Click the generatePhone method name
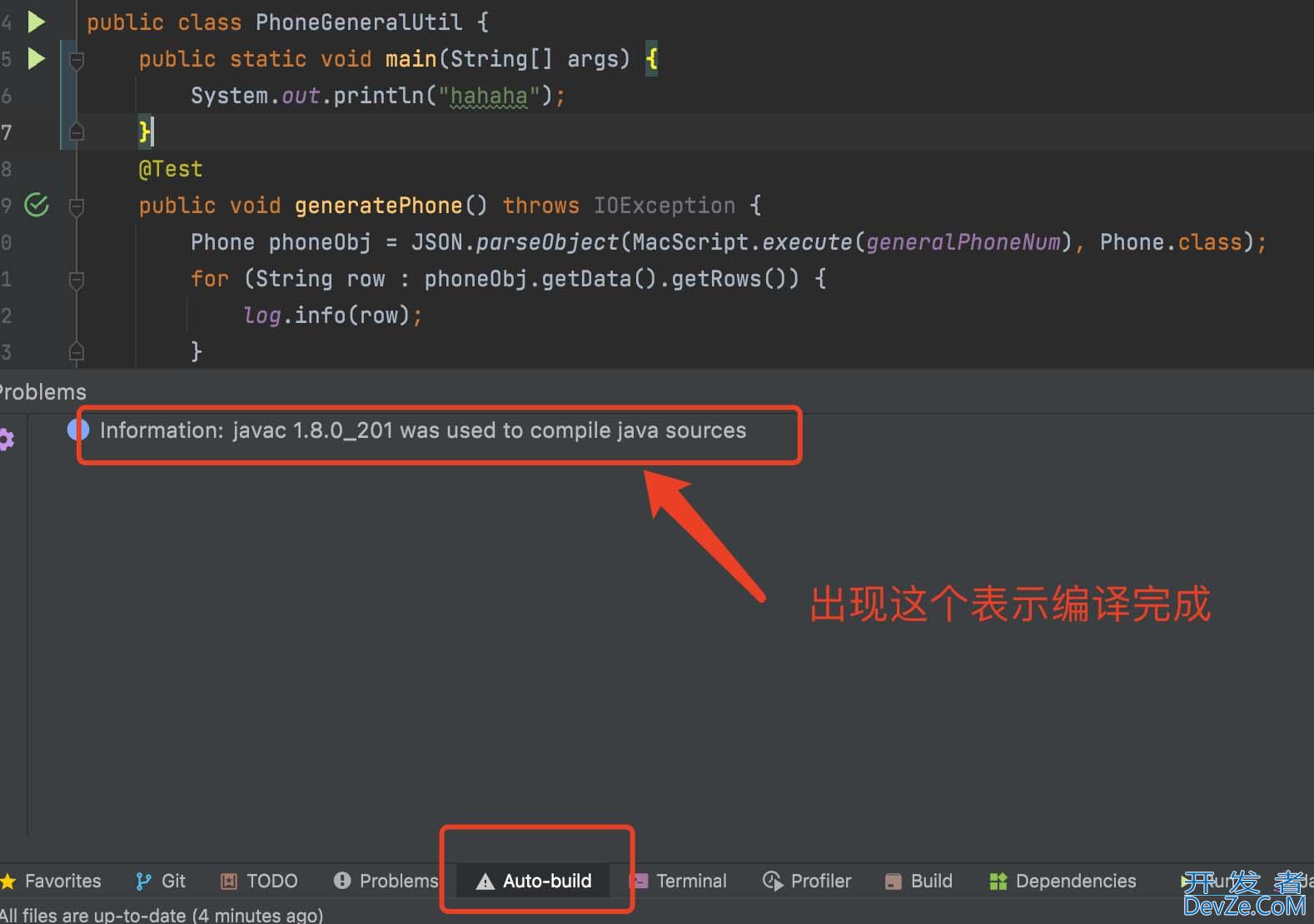 379,206
